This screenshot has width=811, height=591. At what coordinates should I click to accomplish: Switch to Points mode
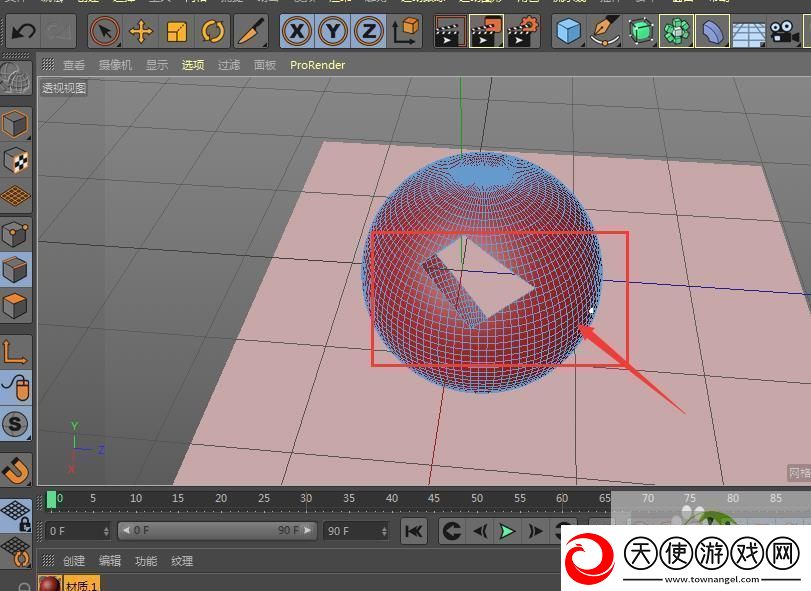(x=15, y=235)
